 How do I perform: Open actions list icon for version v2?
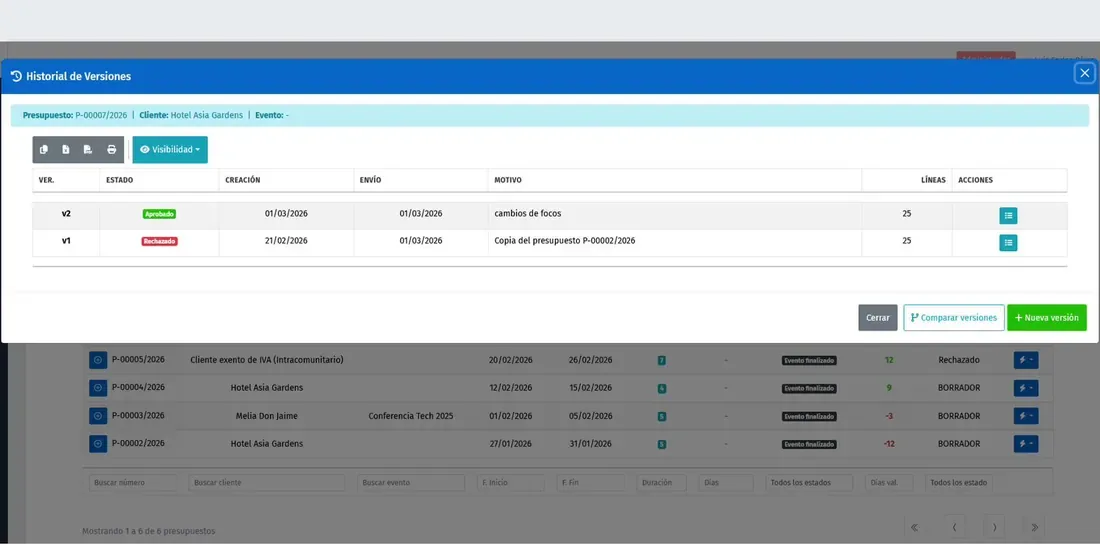click(x=1008, y=215)
